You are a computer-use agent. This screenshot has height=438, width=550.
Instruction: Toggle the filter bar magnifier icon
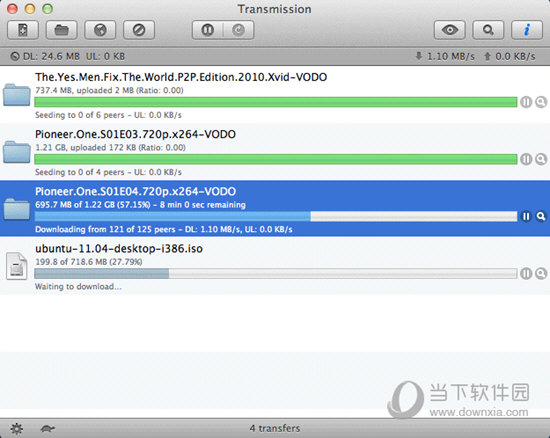click(488, 30)
